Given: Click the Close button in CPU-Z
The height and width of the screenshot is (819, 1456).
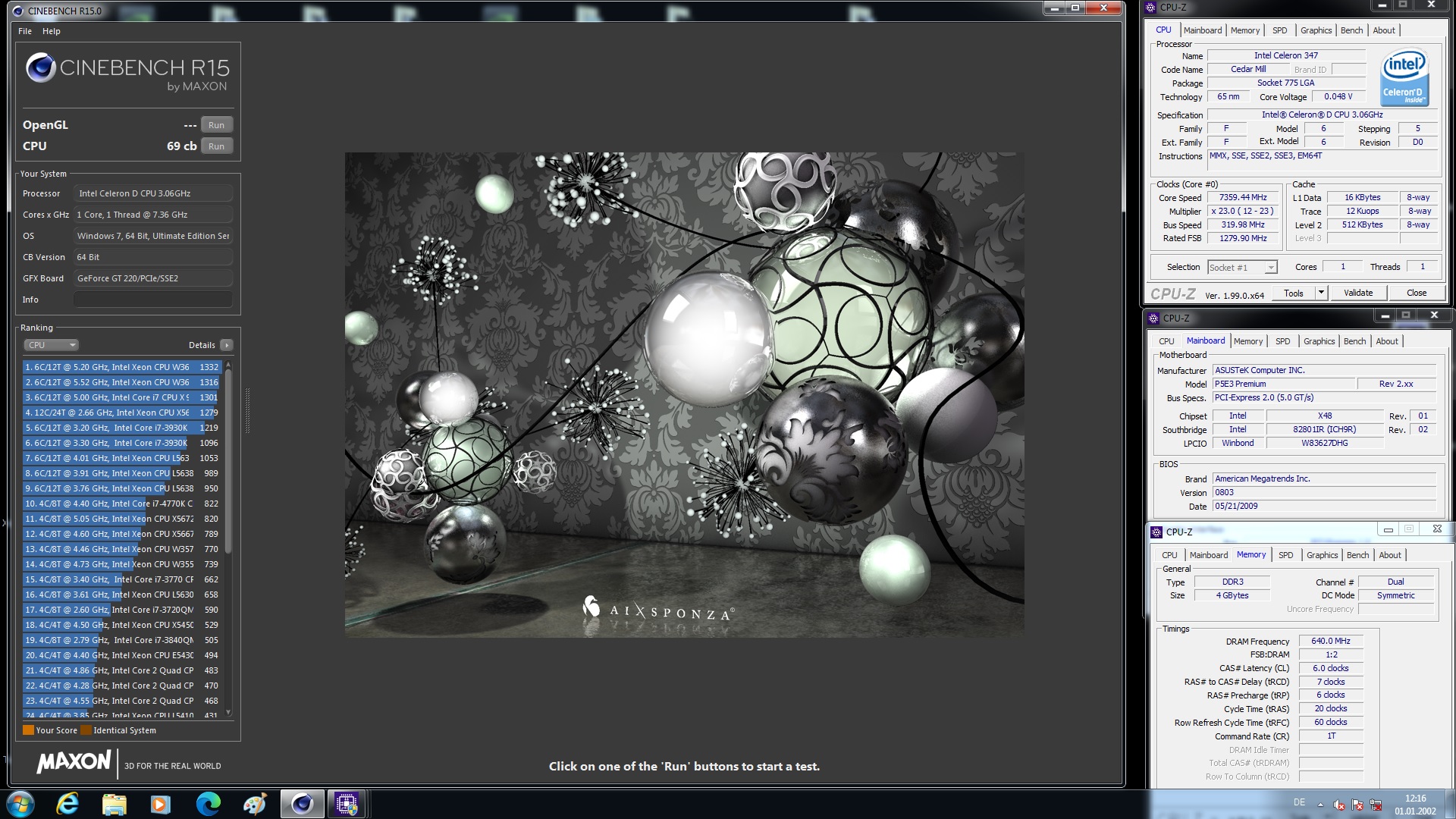Looking at the screenshot, I should (x=1417, y=293).
